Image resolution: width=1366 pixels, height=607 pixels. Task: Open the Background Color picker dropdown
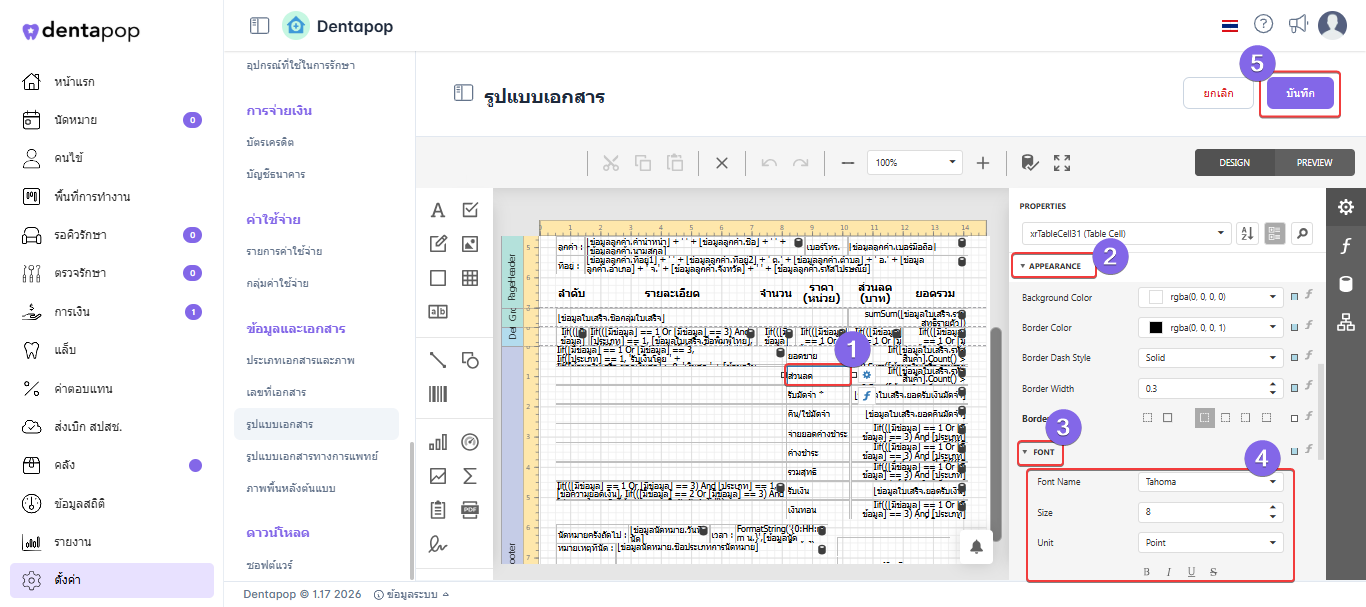pos(1211,297)
